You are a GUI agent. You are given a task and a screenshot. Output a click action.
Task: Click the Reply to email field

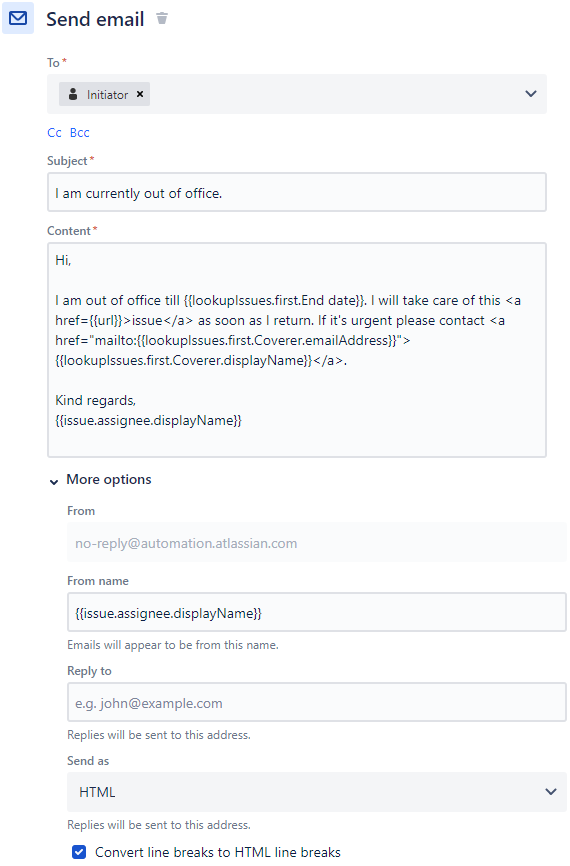[x=316, y=703]
